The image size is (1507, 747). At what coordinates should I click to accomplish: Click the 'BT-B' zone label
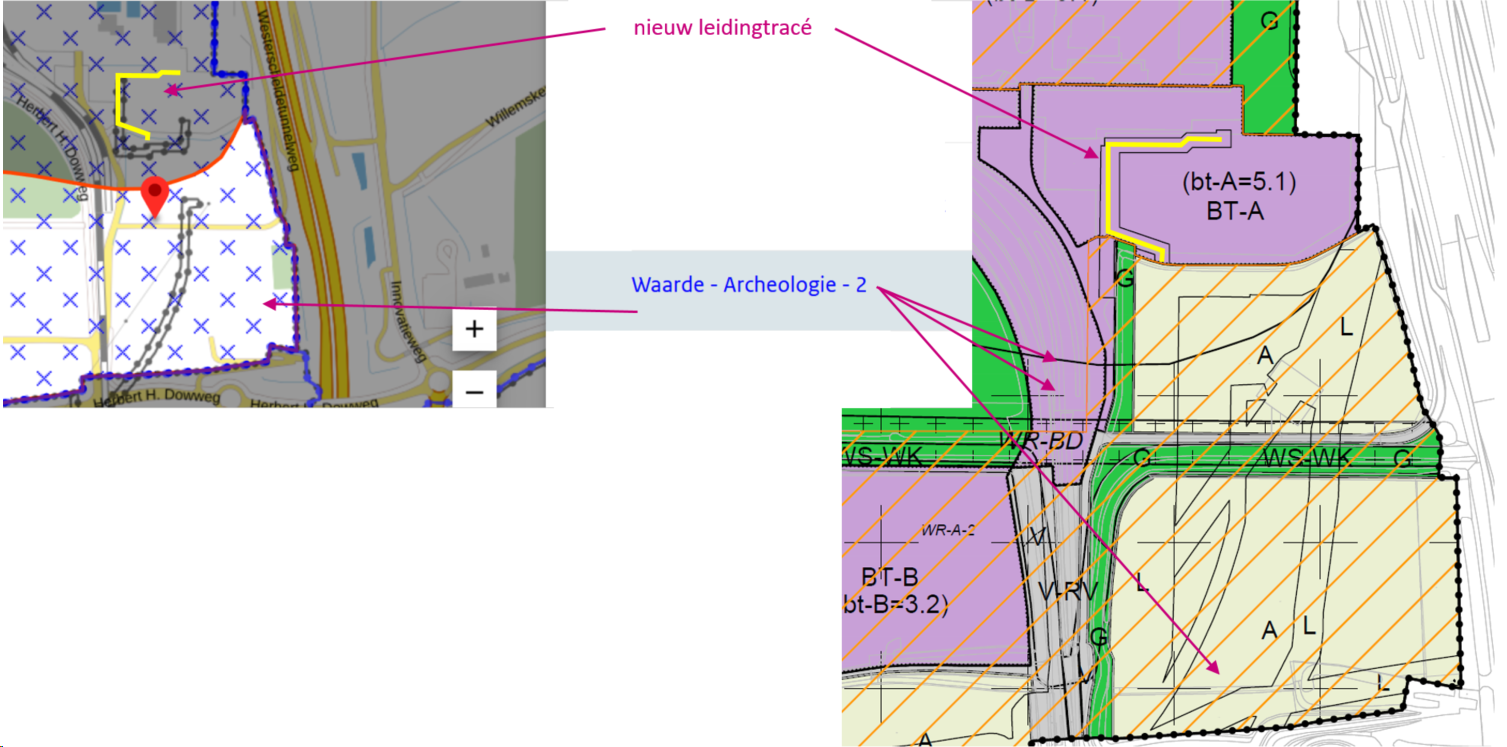tap(889, 577)
